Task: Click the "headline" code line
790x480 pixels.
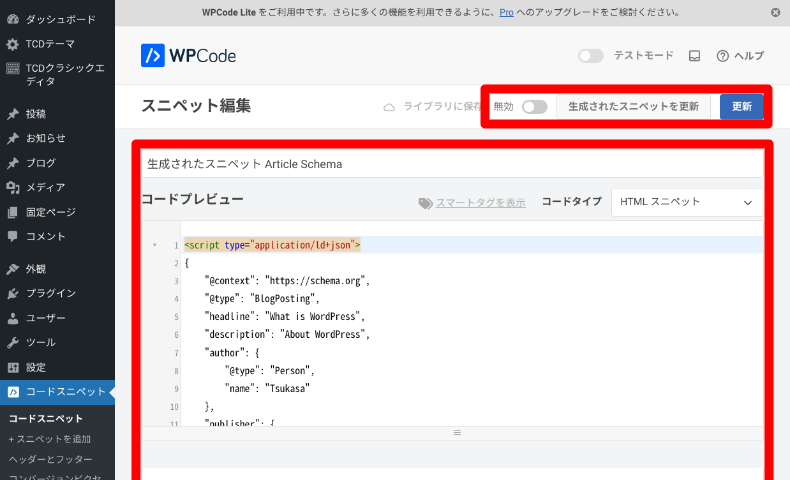Action: (x=285, y=317)
